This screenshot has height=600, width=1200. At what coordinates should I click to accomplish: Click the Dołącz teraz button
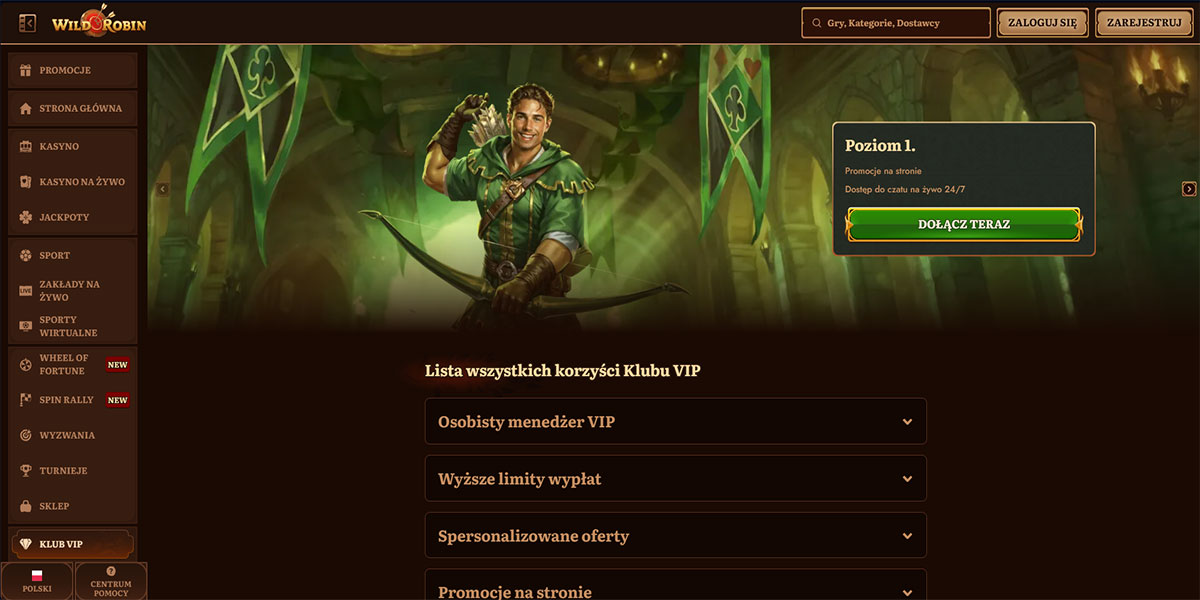964,224
